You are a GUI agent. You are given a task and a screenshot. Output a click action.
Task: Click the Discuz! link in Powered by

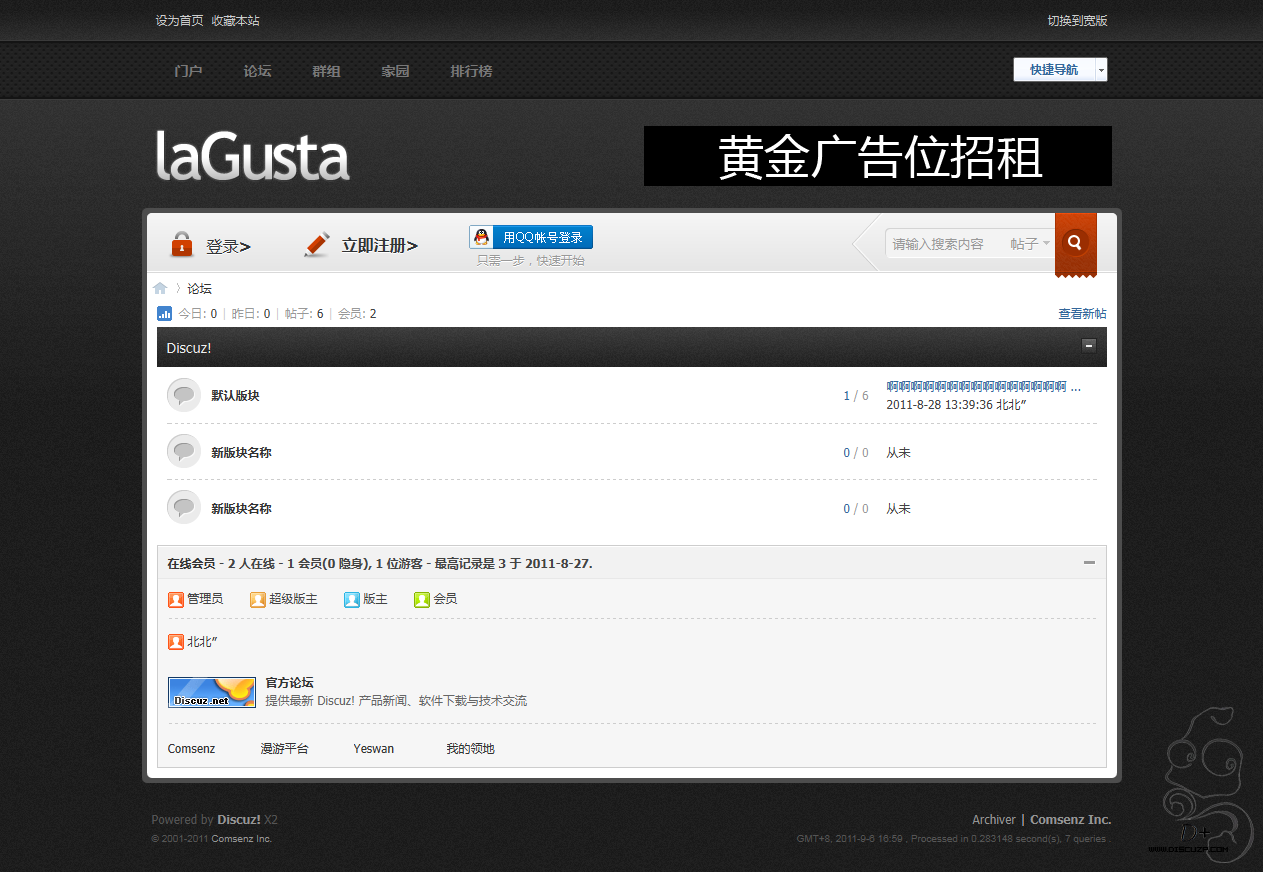pos(239,820)
